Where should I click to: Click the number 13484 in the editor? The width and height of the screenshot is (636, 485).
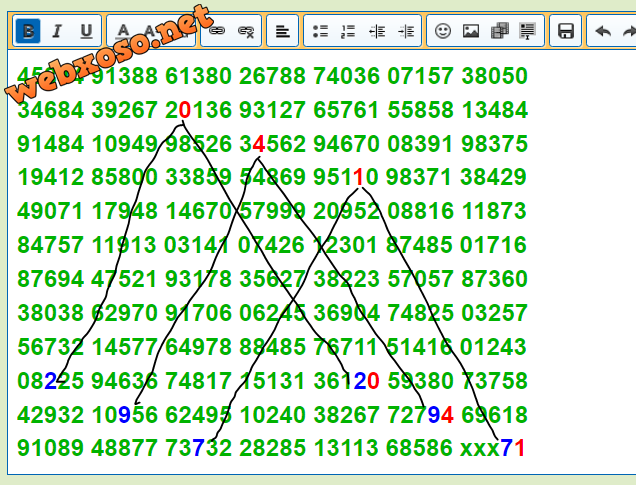pos(494,110)
